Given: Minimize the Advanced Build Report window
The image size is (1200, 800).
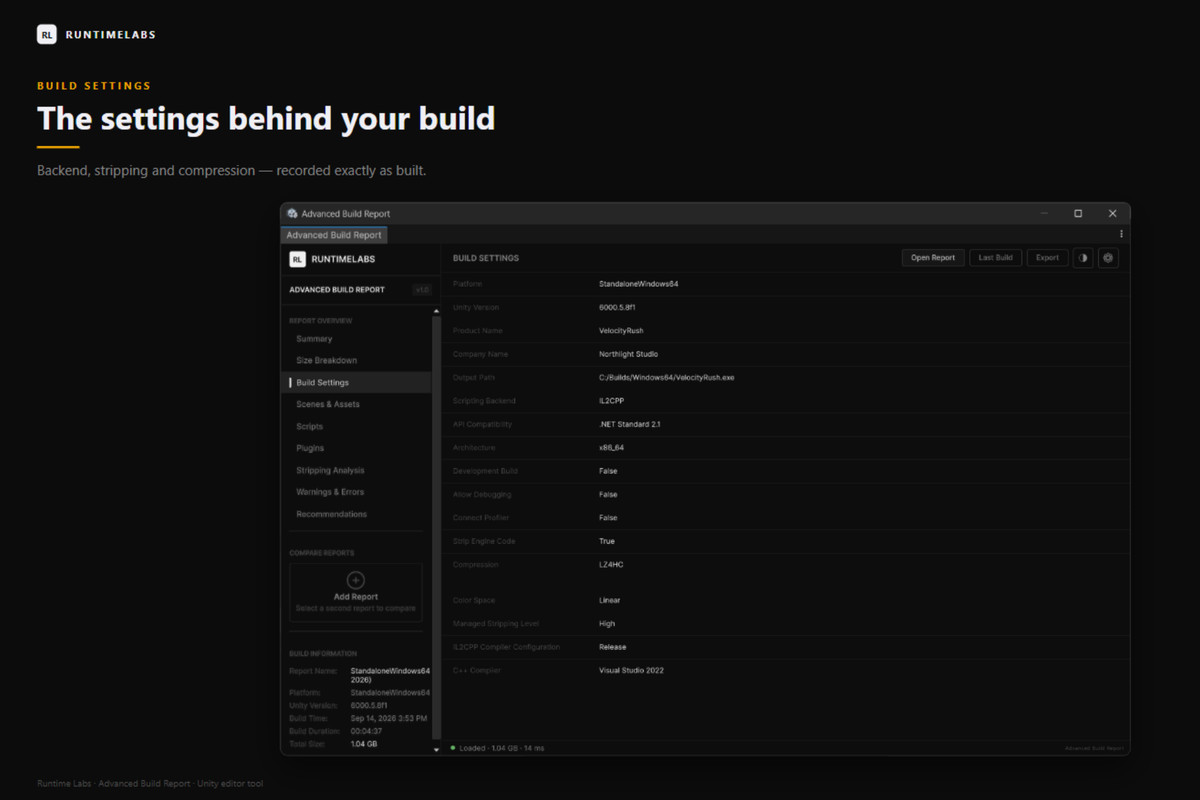Looking at the screenshot, I should coord(1044,213).
